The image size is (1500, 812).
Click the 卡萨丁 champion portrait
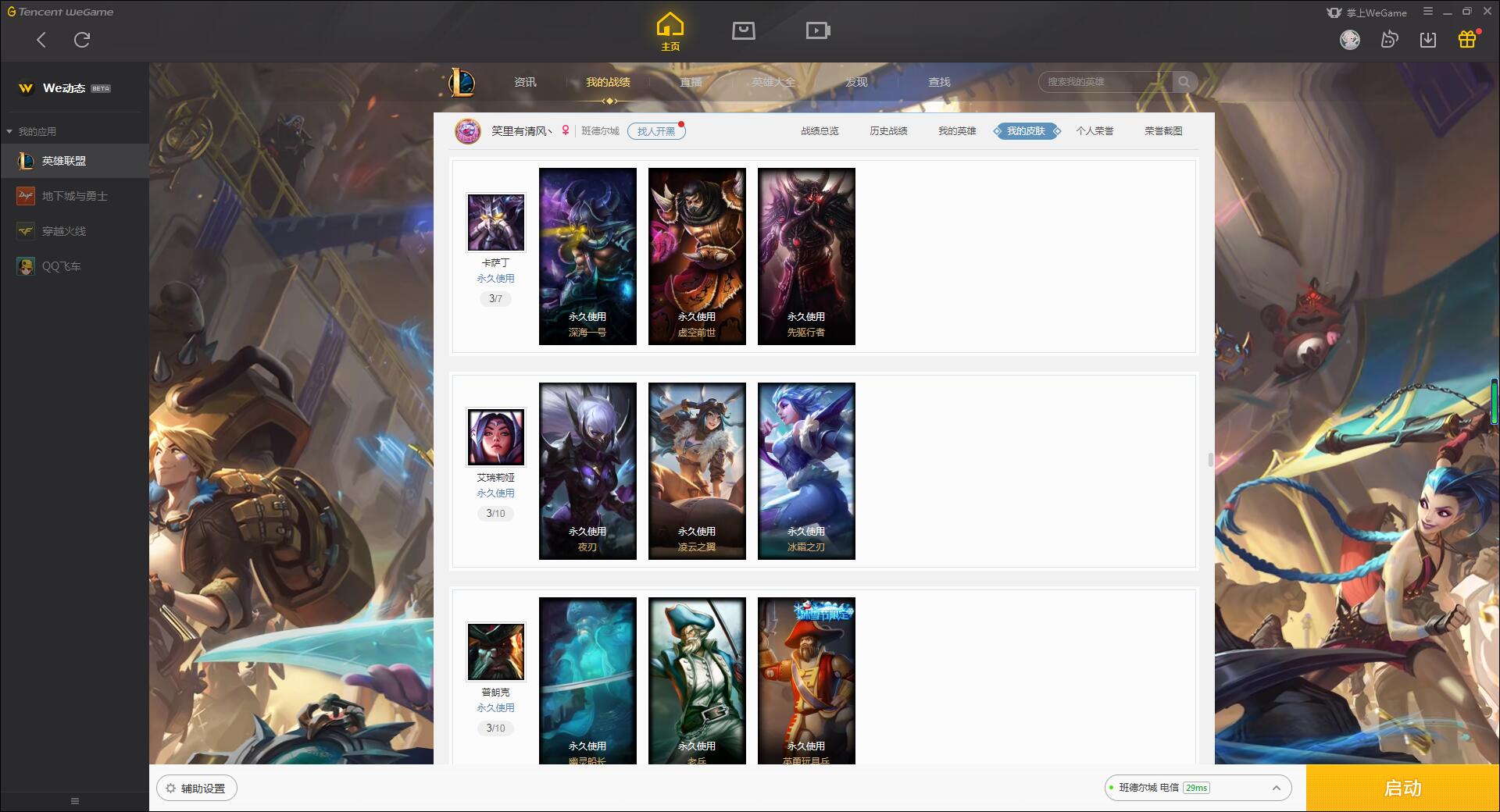(496, 223)
